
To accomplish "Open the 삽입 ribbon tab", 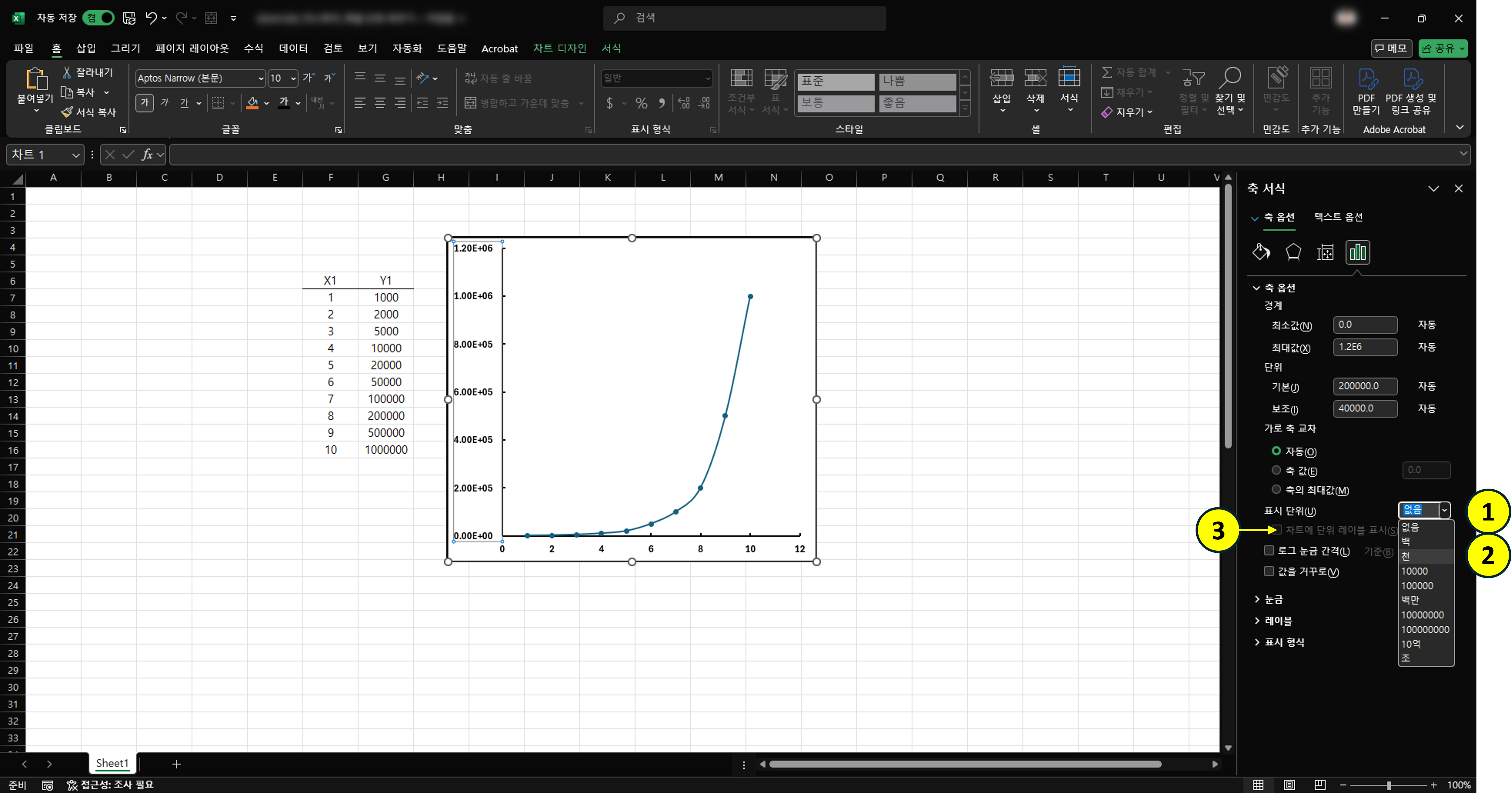I will pos(86,48).
